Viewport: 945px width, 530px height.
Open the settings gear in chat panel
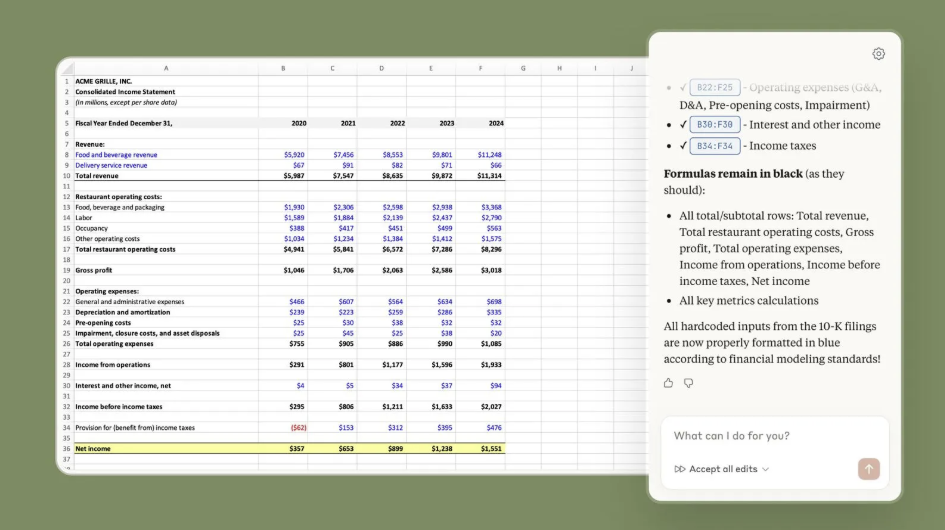pos(878,54)
